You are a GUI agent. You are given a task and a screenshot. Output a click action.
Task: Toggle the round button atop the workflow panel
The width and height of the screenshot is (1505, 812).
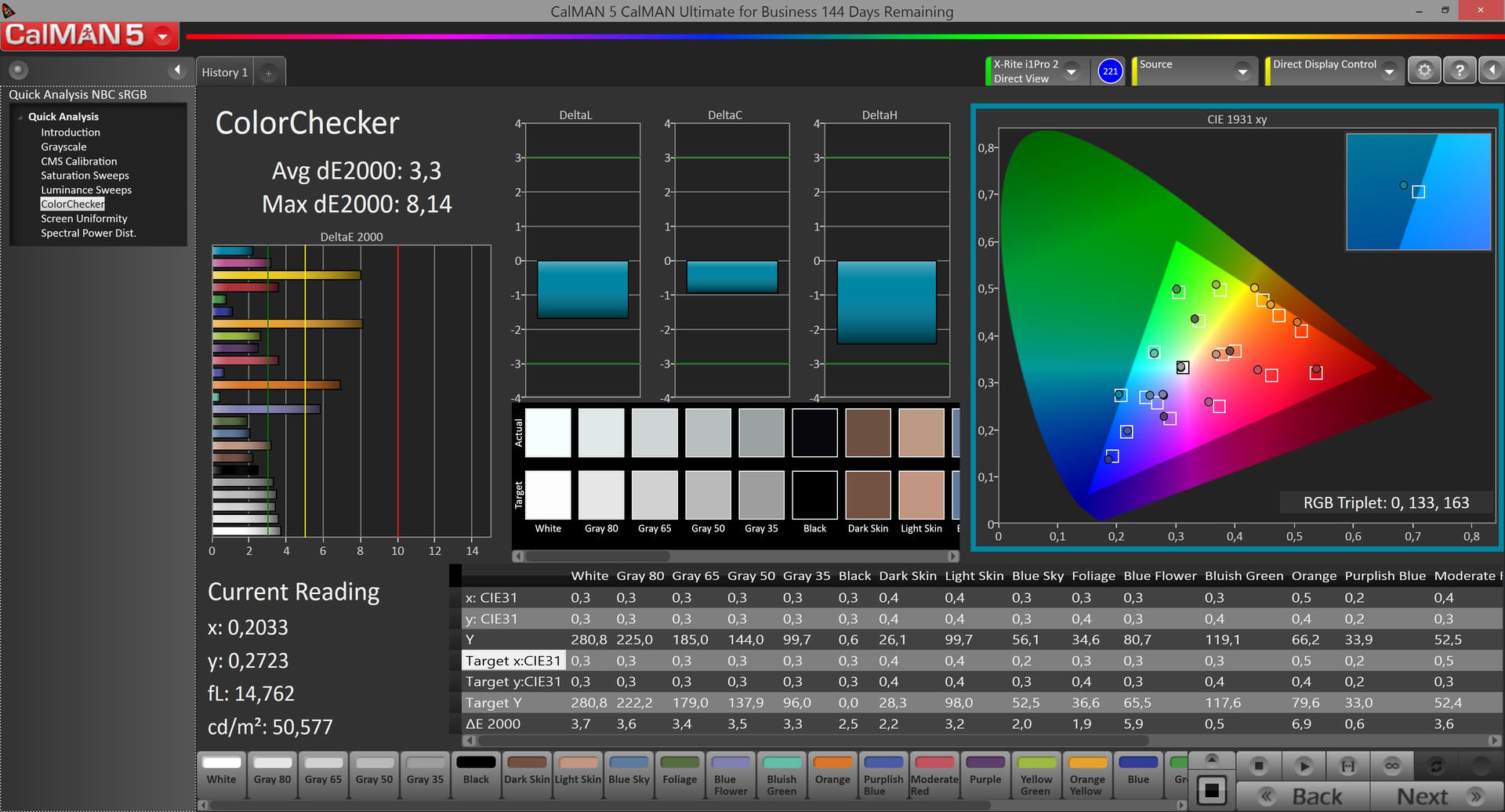[18, 70]
